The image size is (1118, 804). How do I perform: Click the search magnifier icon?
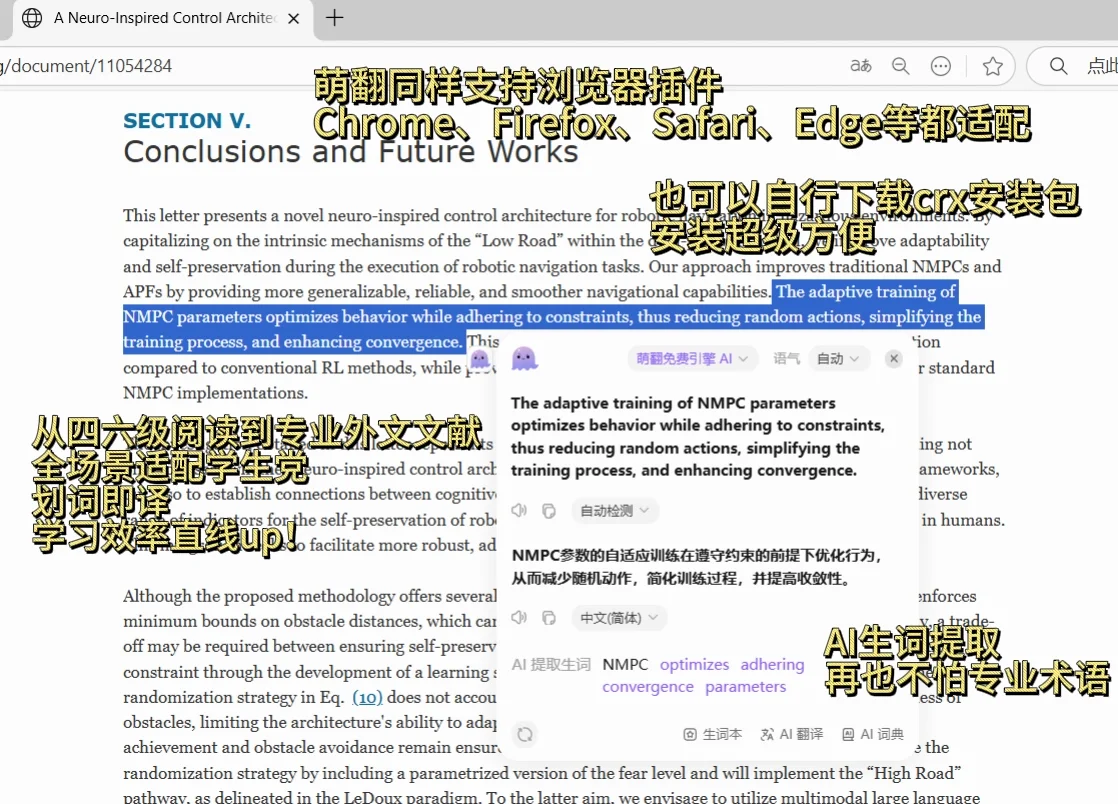[1058, 66]
